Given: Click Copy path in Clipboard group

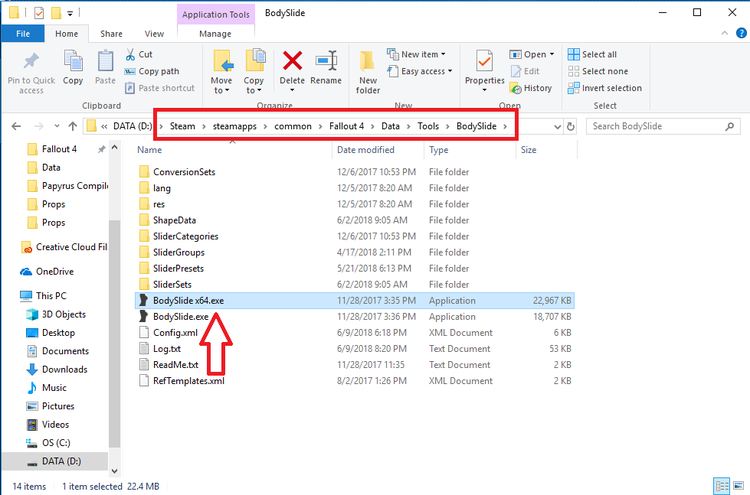Looking at the screenshot, I should click(152, 71).
